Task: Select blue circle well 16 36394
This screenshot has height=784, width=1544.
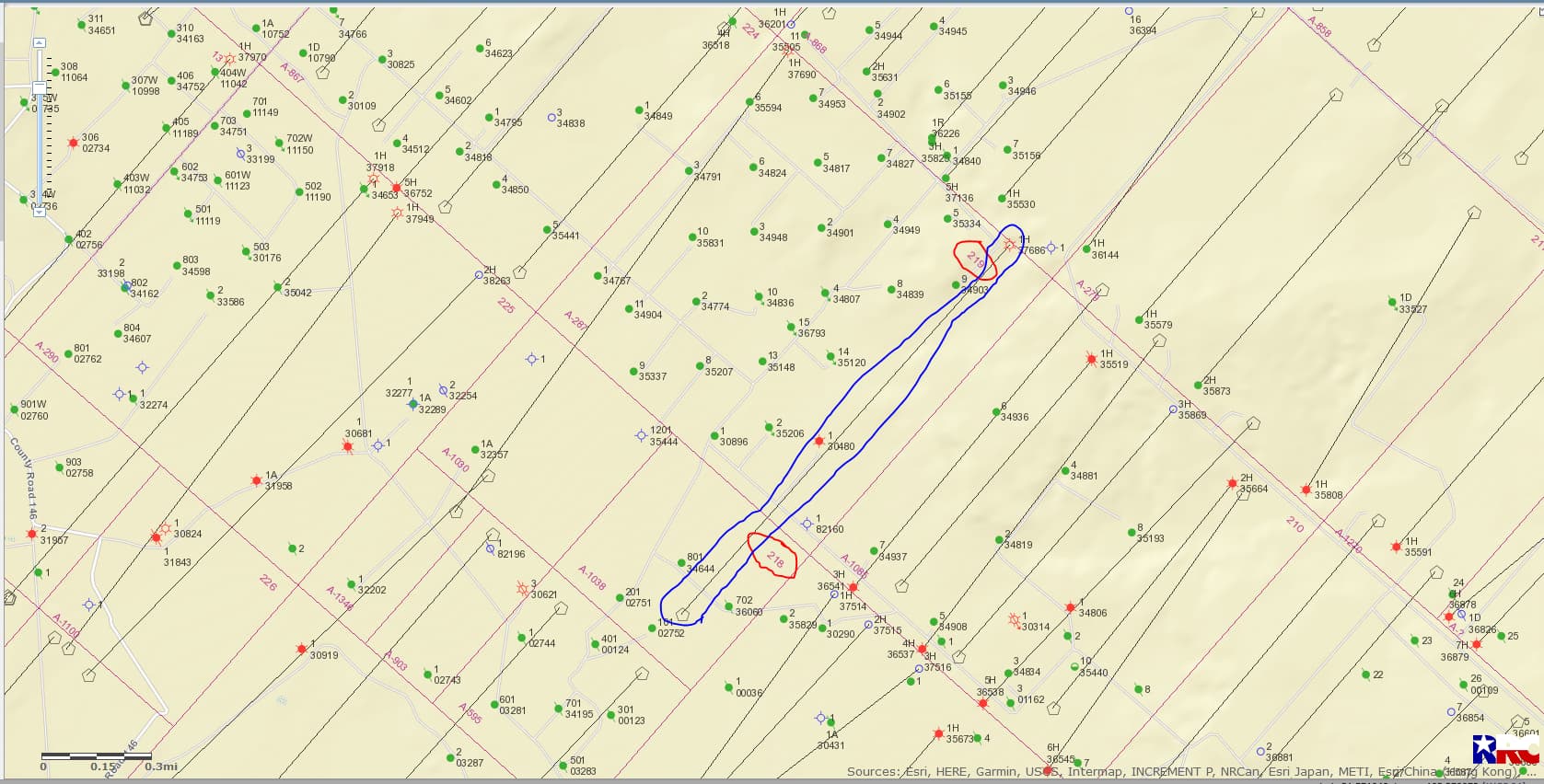Action: [x=1129, y=11]
